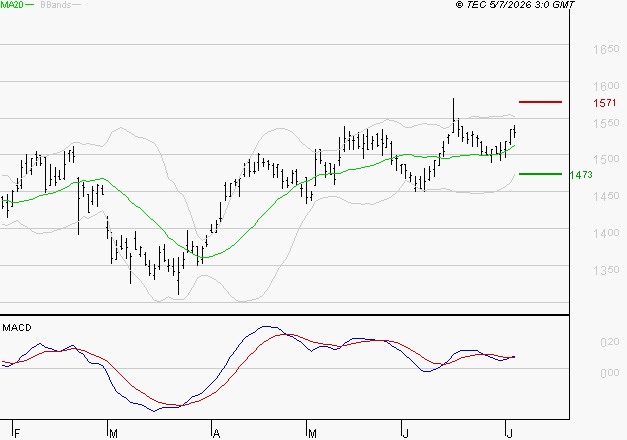Viewport: 627px width, 440px height.
Task: Click the MACD panel title
Action: click(x=17, y=328)
